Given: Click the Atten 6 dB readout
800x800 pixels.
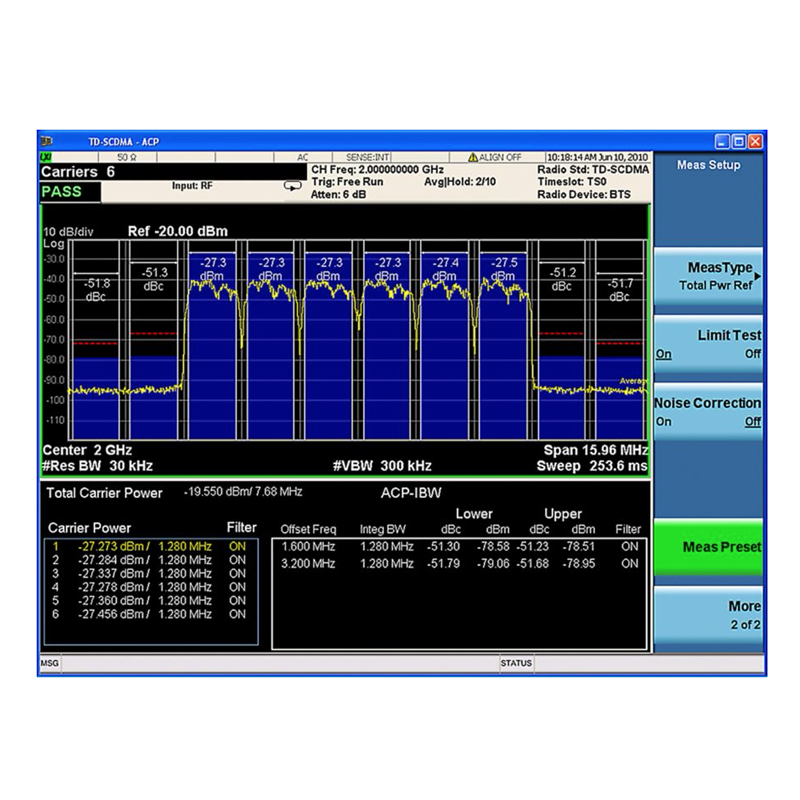Looking at the screenshot, I should tap(338, 194).
